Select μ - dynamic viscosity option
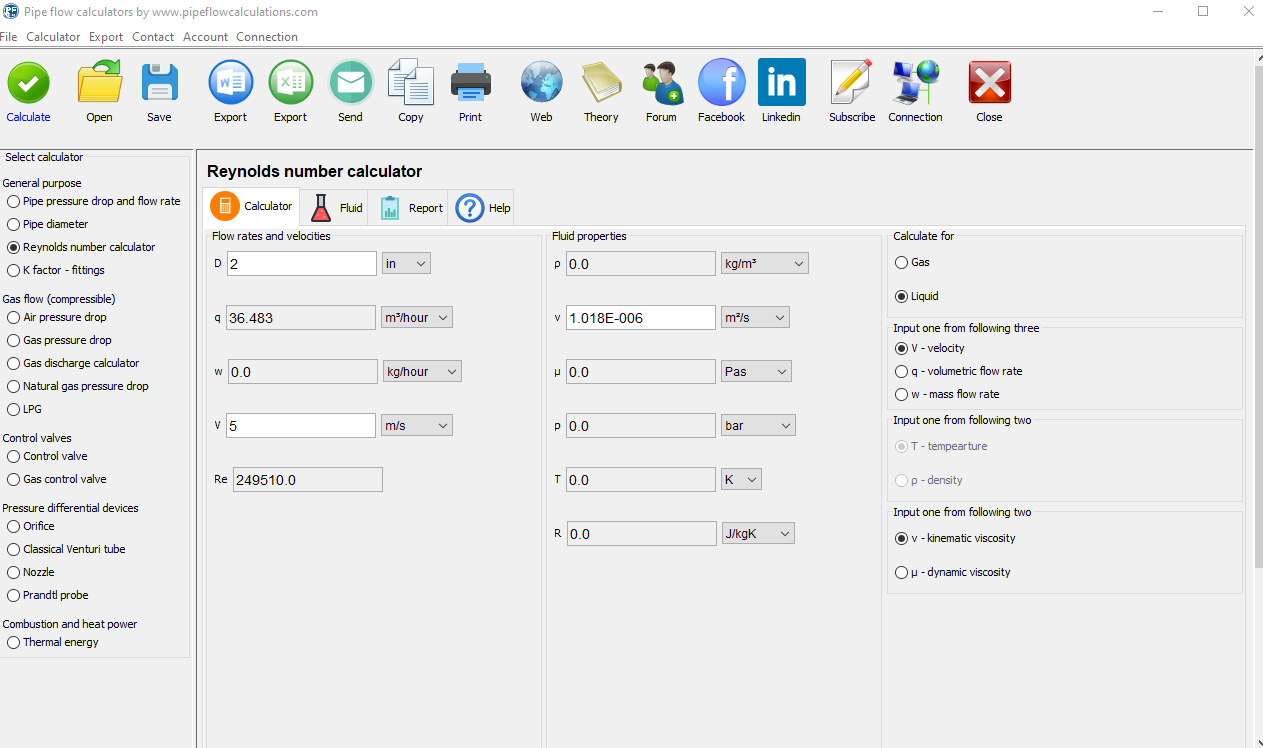The width and height of the screenshot is (1263, 748). (x=902, y=572)
